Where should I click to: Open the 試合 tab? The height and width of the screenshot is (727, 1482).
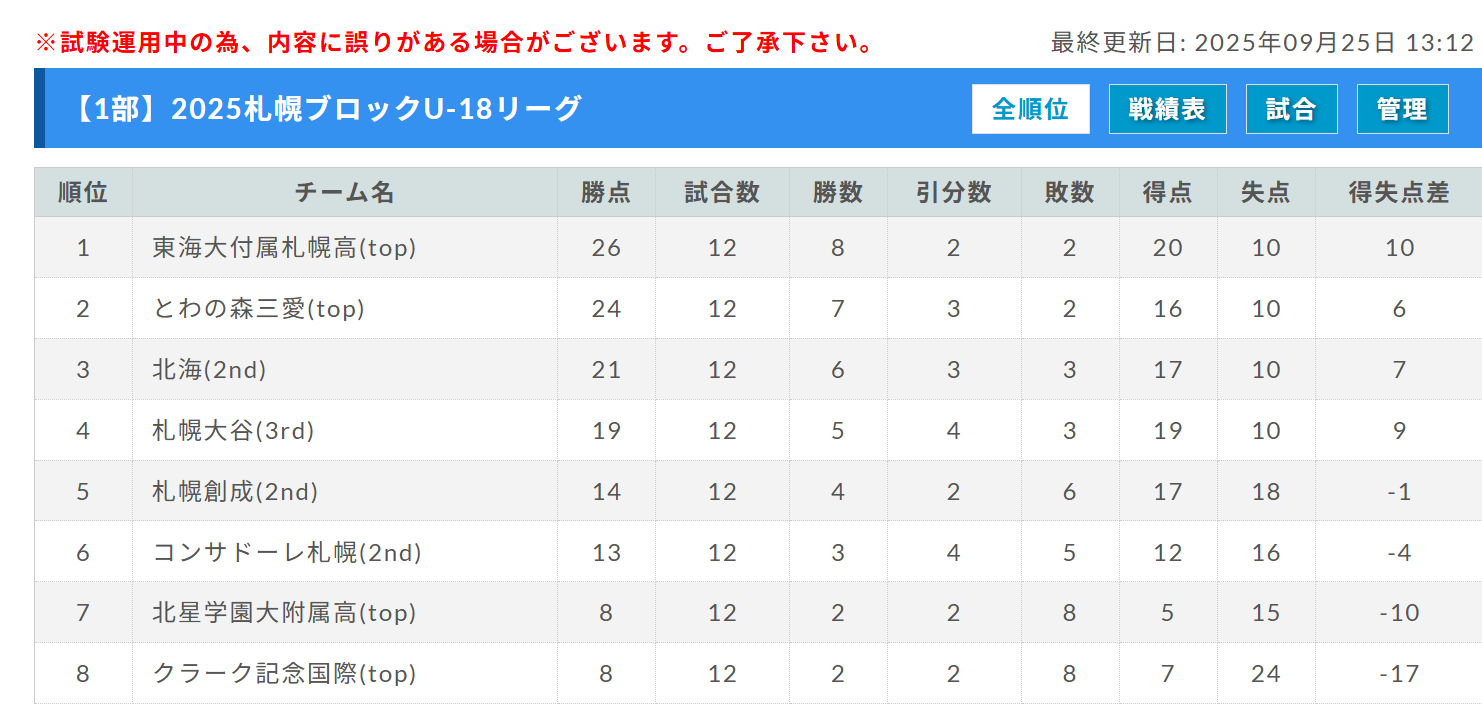tap(1291, 109)
